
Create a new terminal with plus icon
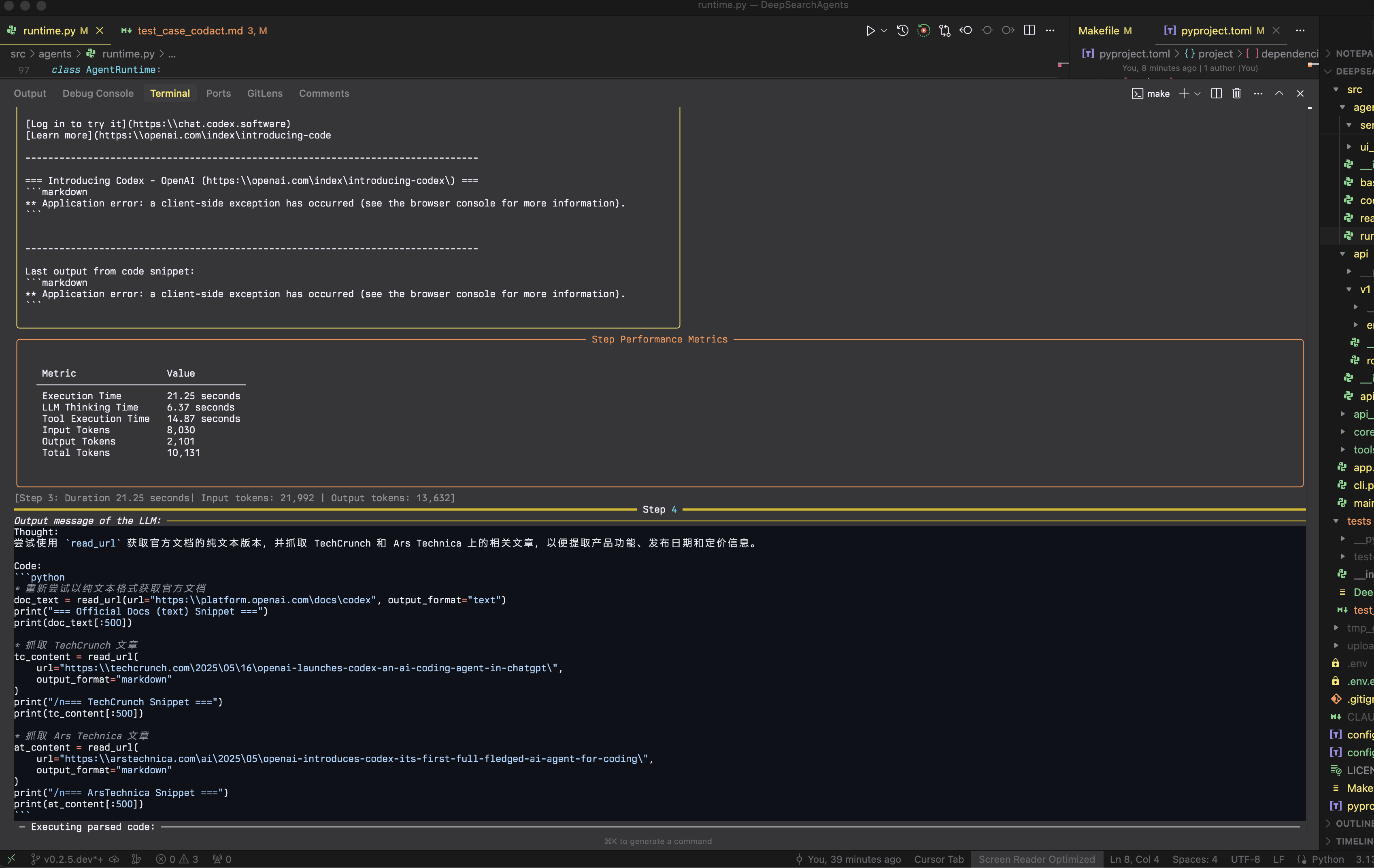pos(1184,94)
